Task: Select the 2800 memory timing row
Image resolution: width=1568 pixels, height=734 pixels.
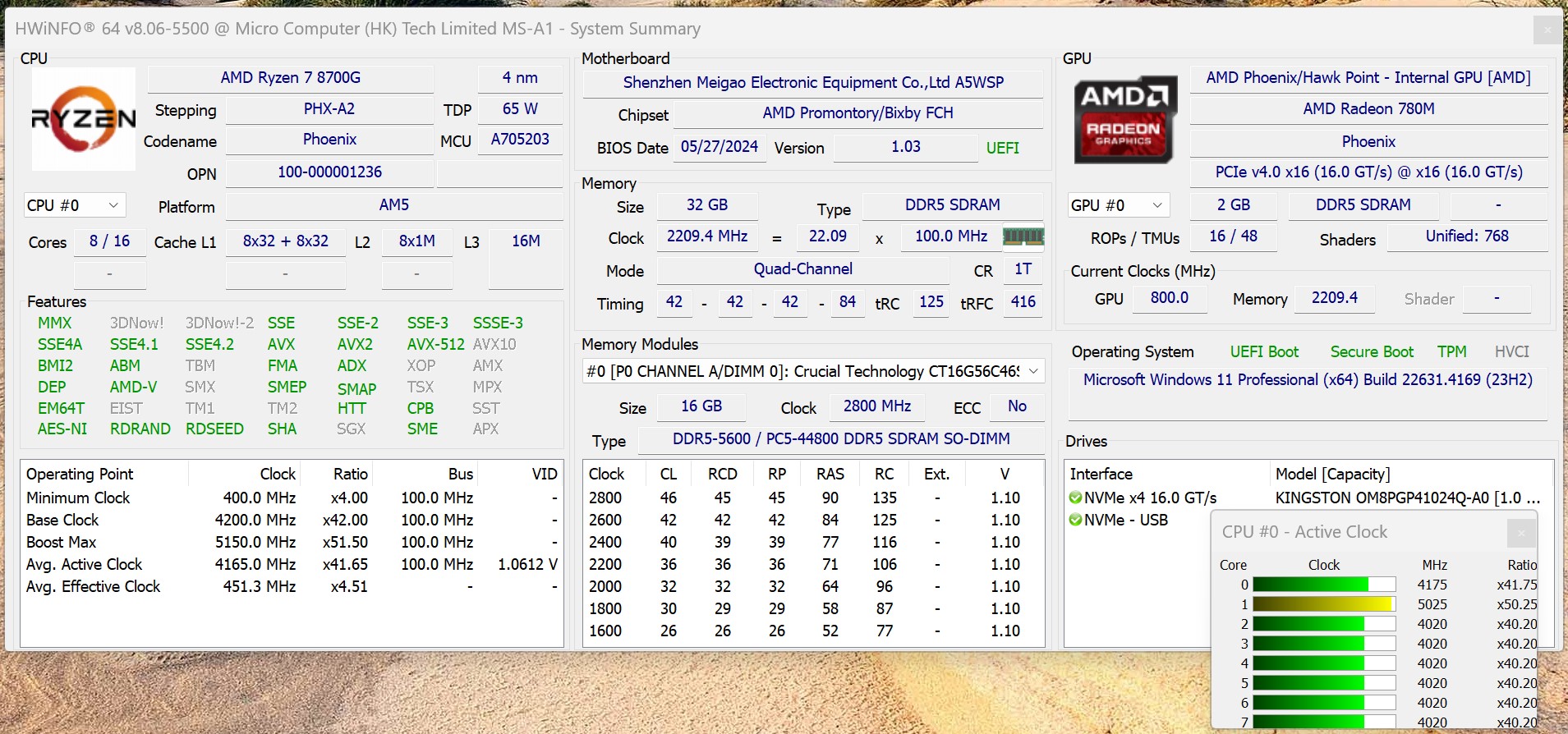Action: [x=813, y=498]
